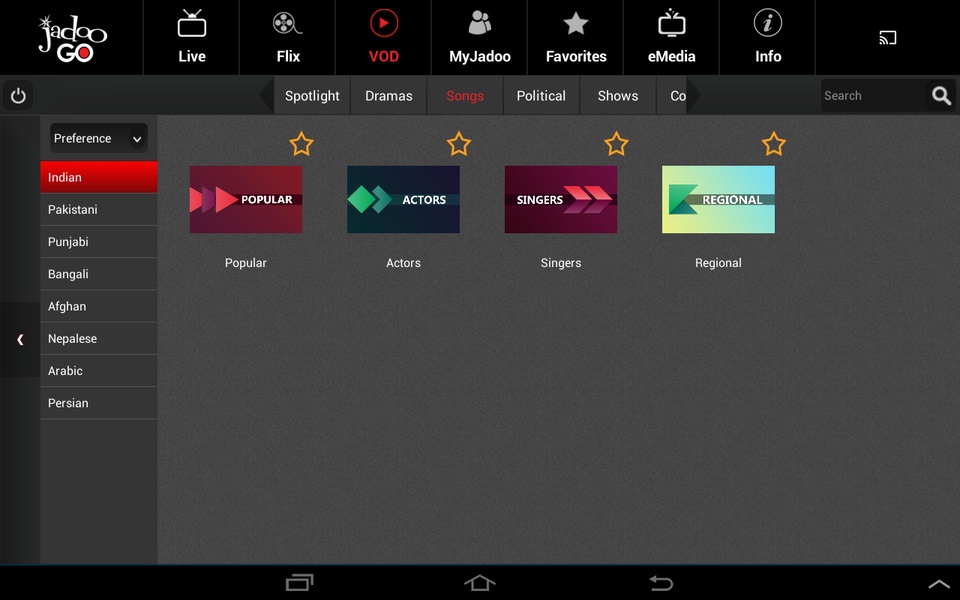This screenshot has width=960, height=600.
Task: Collapse the sidebar with left chevron
Action: pos(20,339)
